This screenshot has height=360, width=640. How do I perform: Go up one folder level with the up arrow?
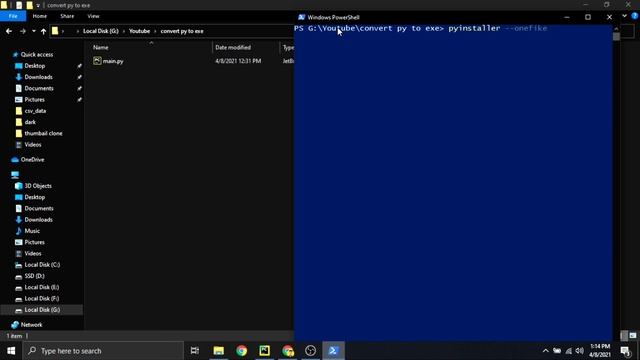click(x=43, y=31)
